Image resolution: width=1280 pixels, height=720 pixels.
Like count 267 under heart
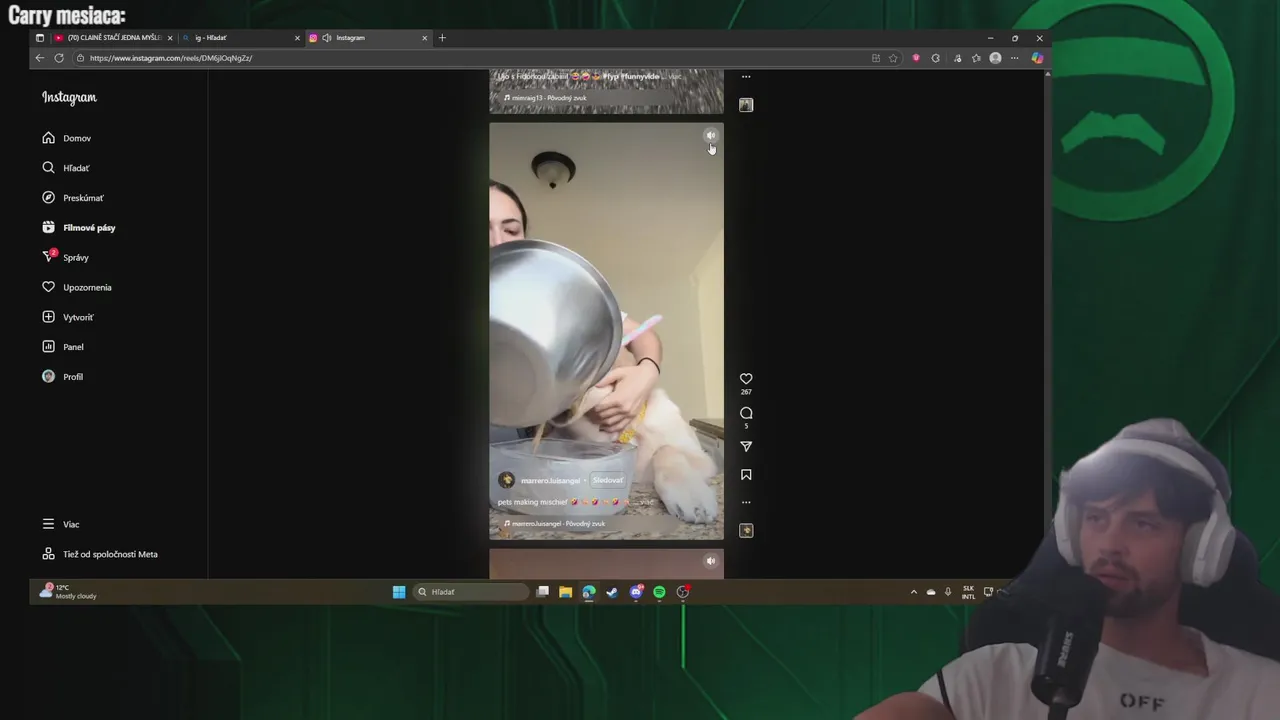pyautogui.click(x=746, y=392)
